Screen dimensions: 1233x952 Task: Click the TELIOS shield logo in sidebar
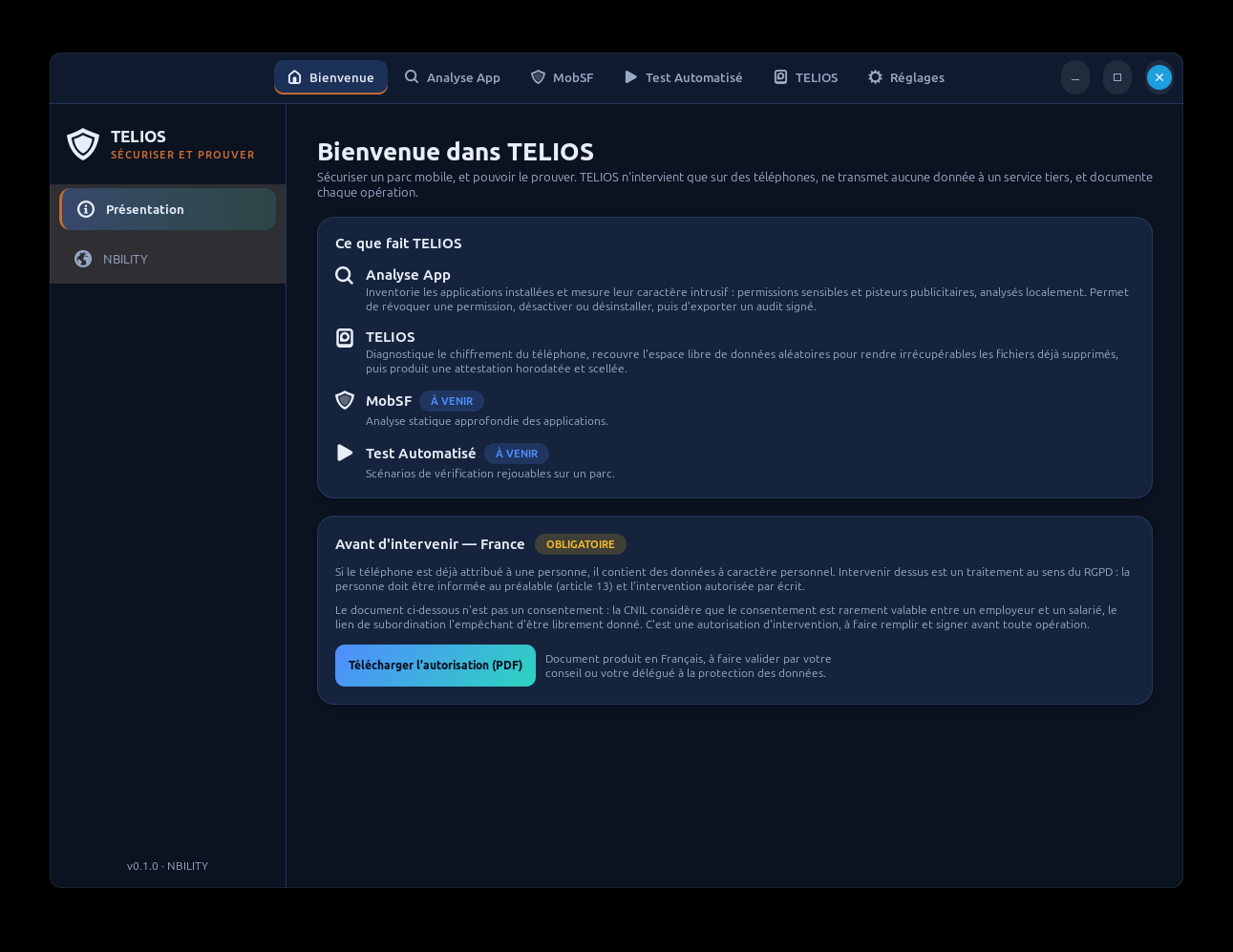pyautogui.click(x=83, y=144)
